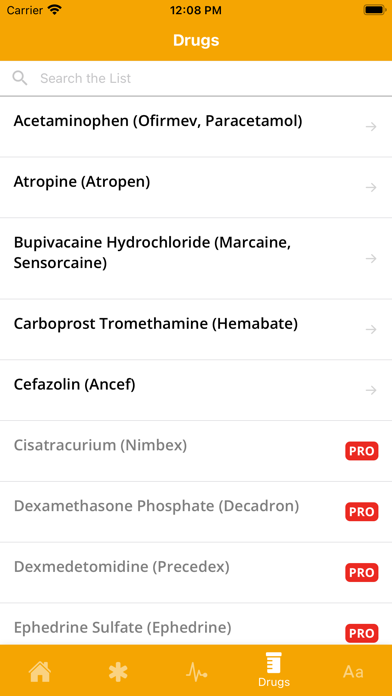Click the Search the List field
Viewport: 392px width, 696px height.
pos(196,78)
